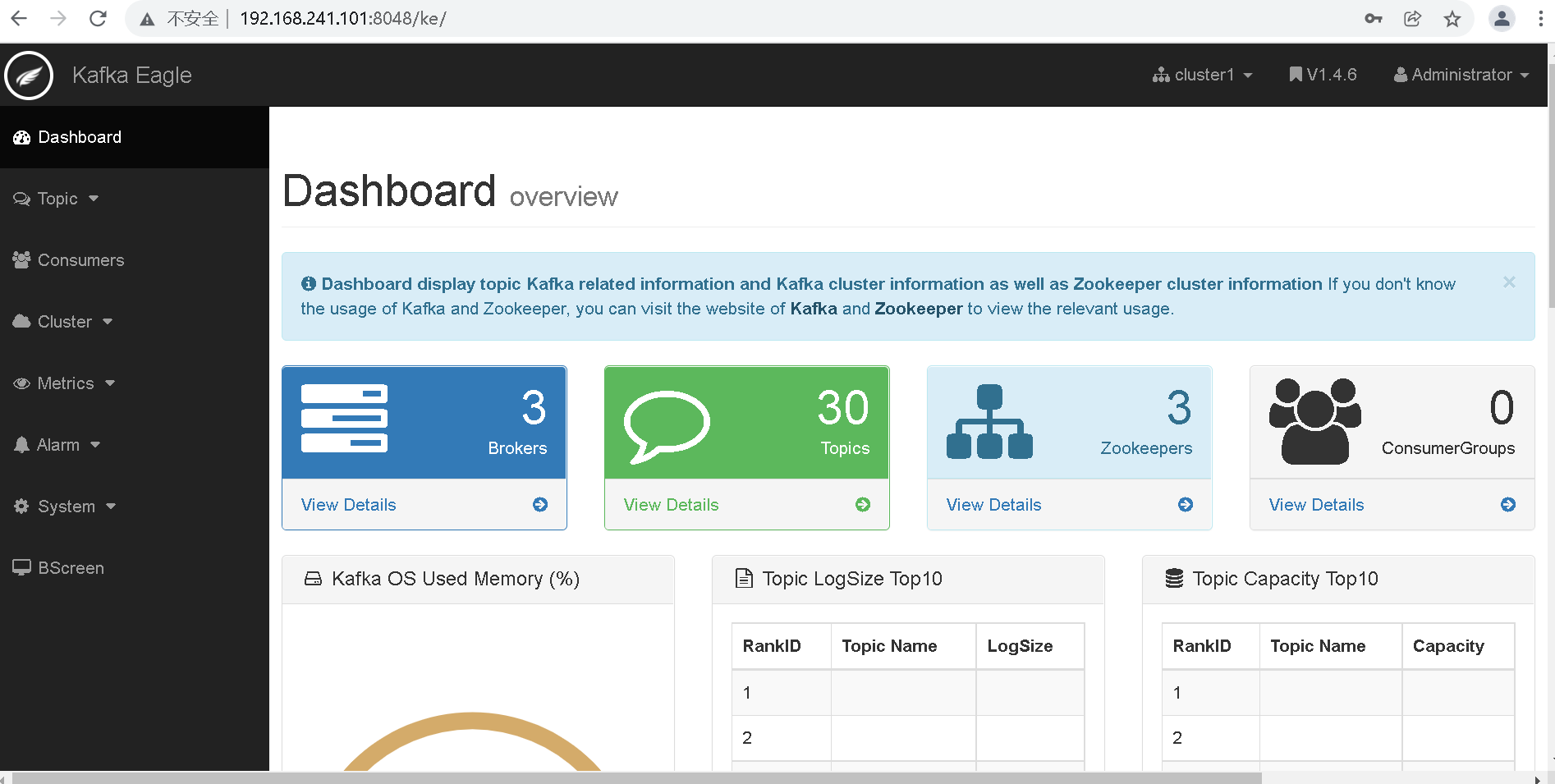Open View Details for Topics

click(672, 505)
